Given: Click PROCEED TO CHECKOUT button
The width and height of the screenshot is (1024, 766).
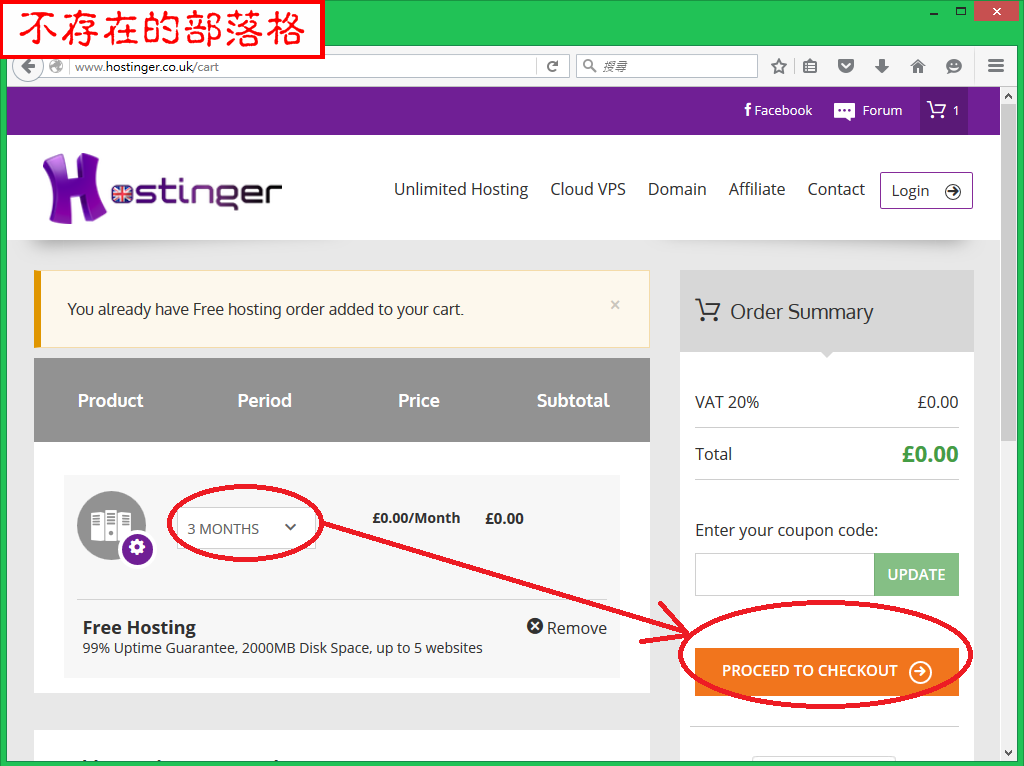Looking at the screenshot, I should coord(827,671).
